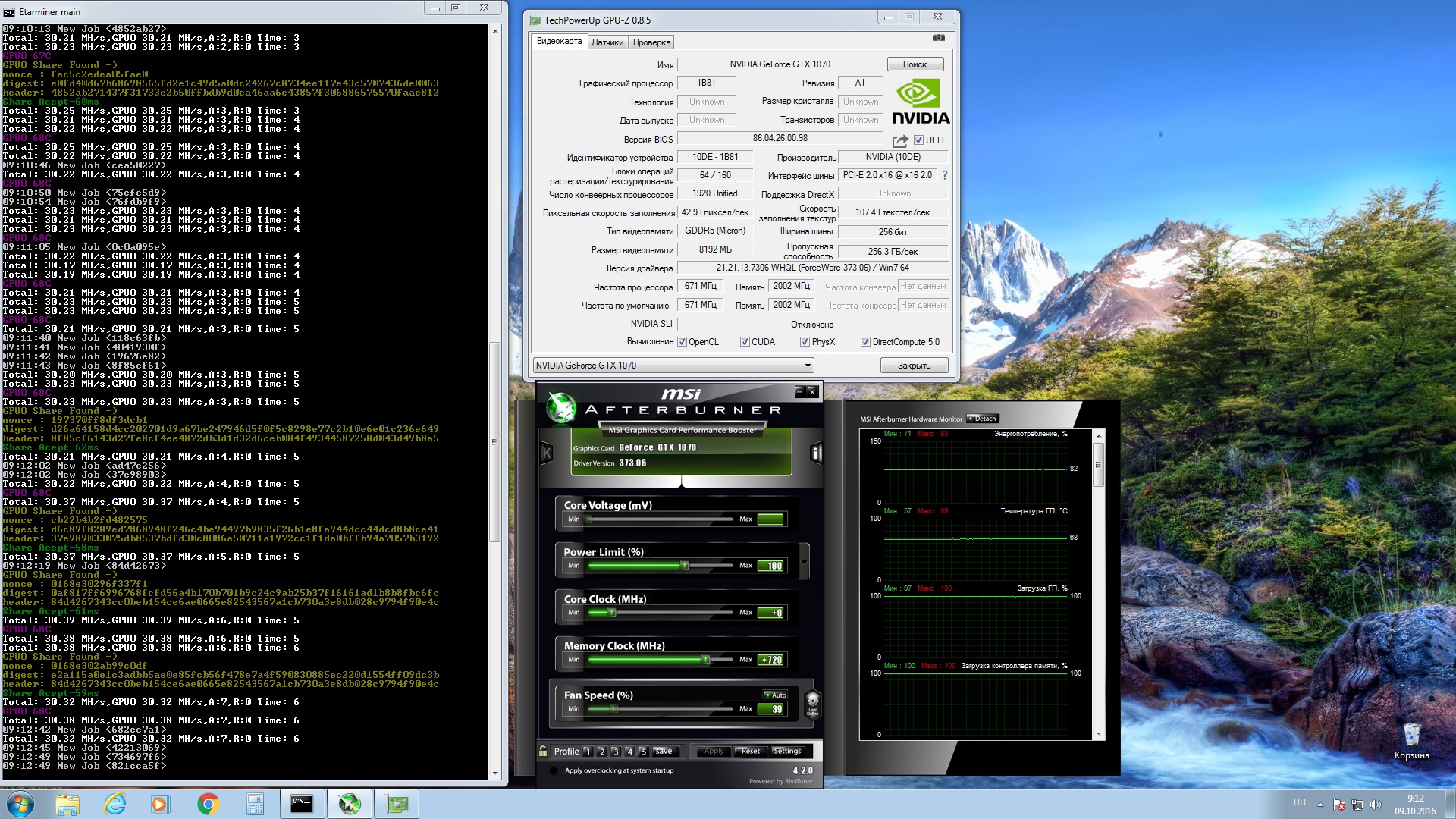Switch to the Проверка tab in GPU-Z
The height and width of the screenshot is (819, 1456).
coord(651,42)
